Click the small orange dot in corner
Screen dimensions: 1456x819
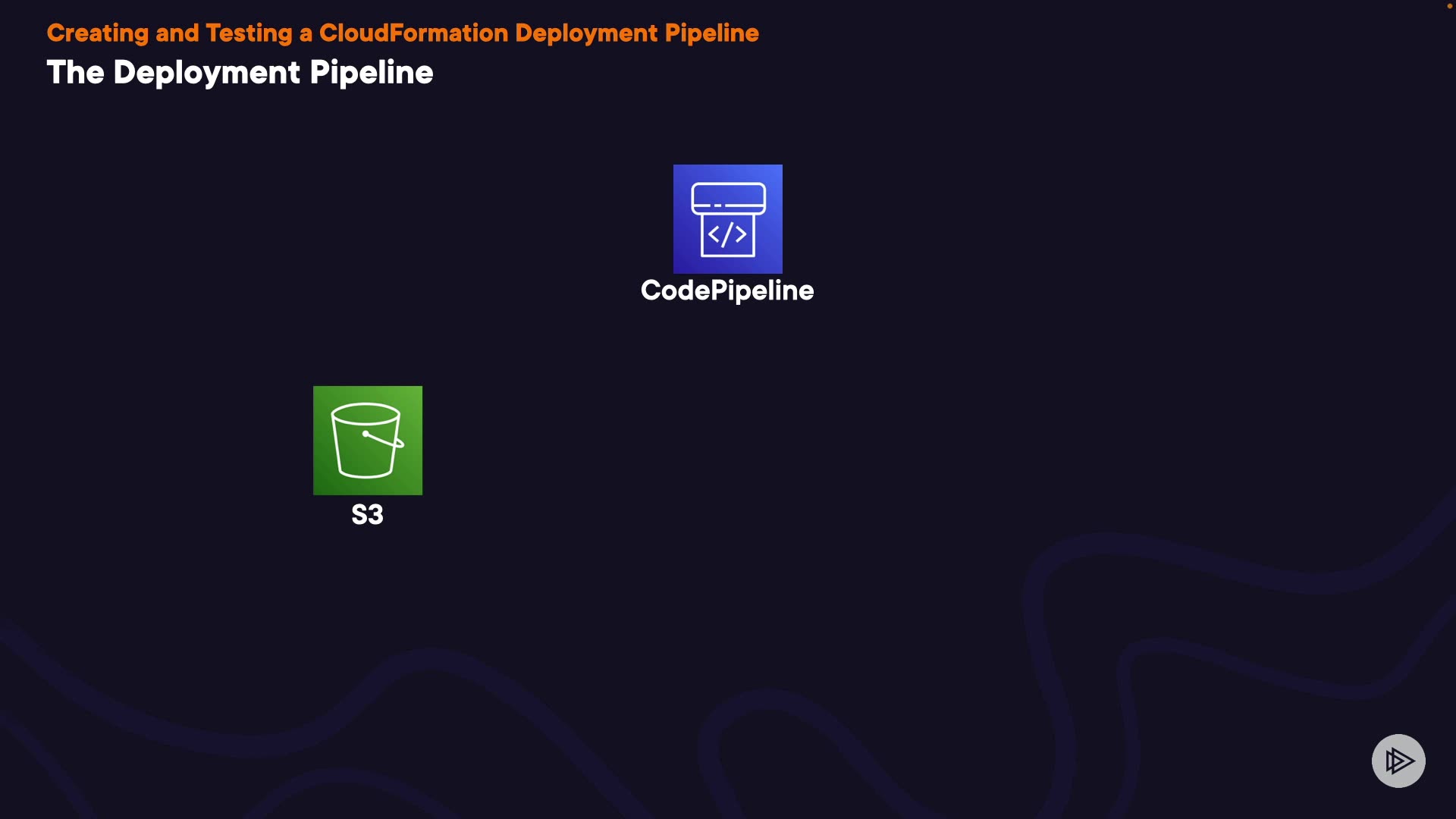point(1449,6)
